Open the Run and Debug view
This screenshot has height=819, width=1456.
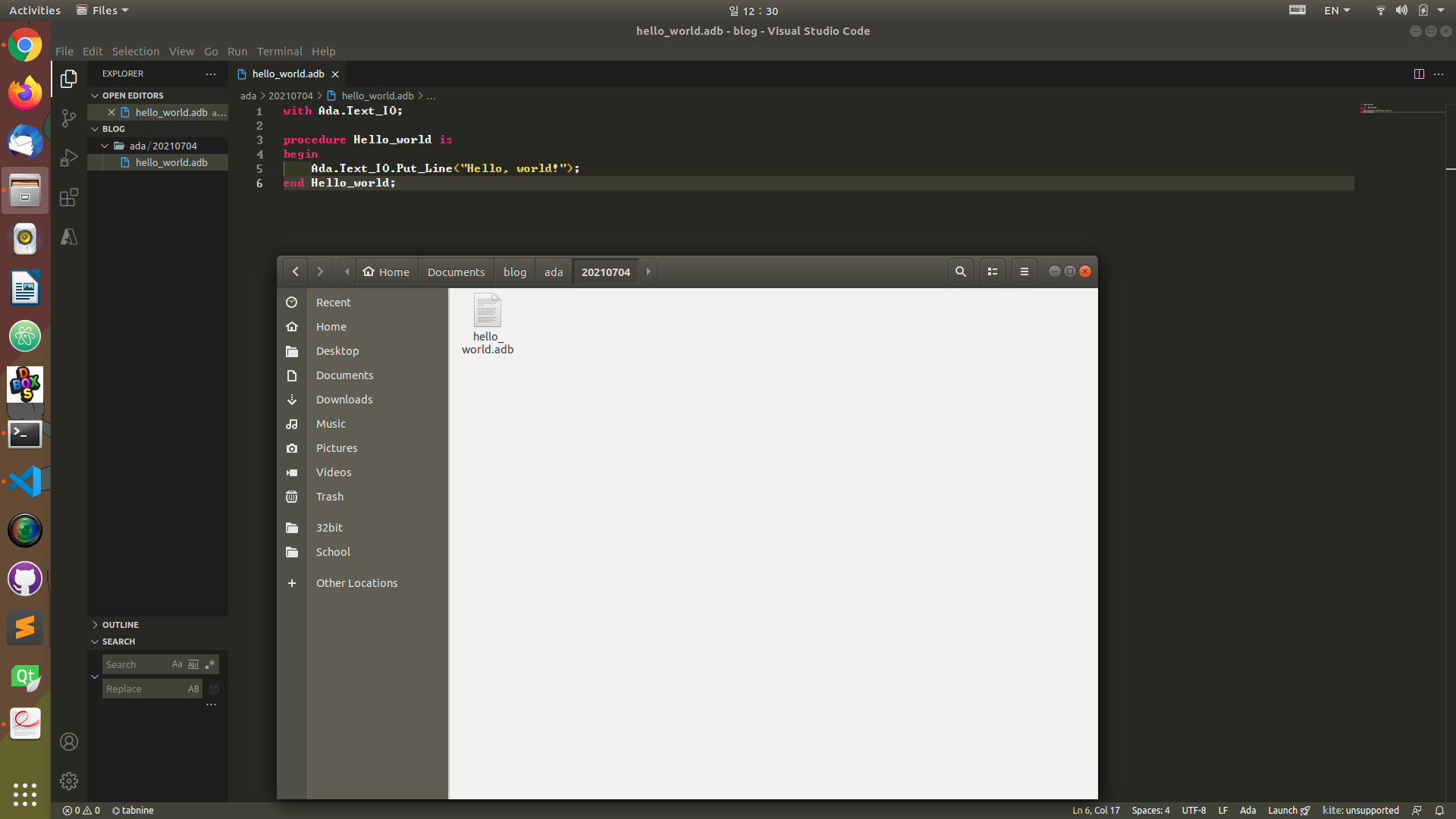[x=69, y=158]
